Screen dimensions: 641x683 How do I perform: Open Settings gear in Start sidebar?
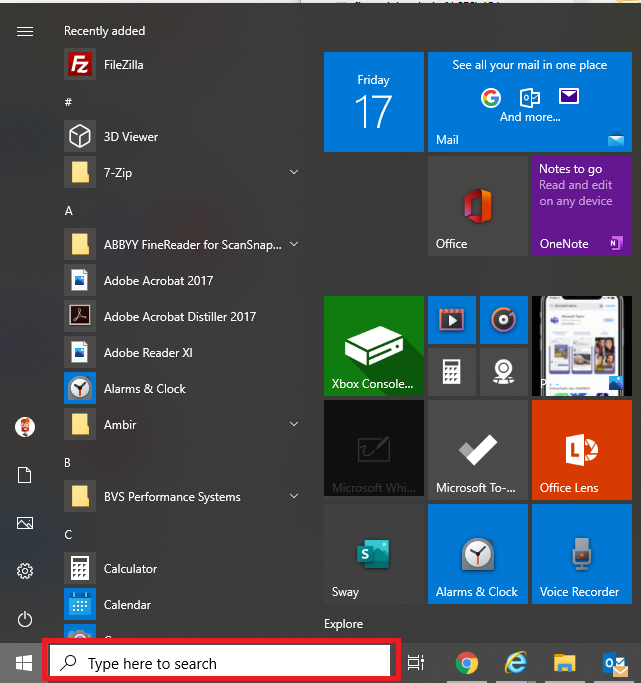pyautogui.click(x=25, y=571)
